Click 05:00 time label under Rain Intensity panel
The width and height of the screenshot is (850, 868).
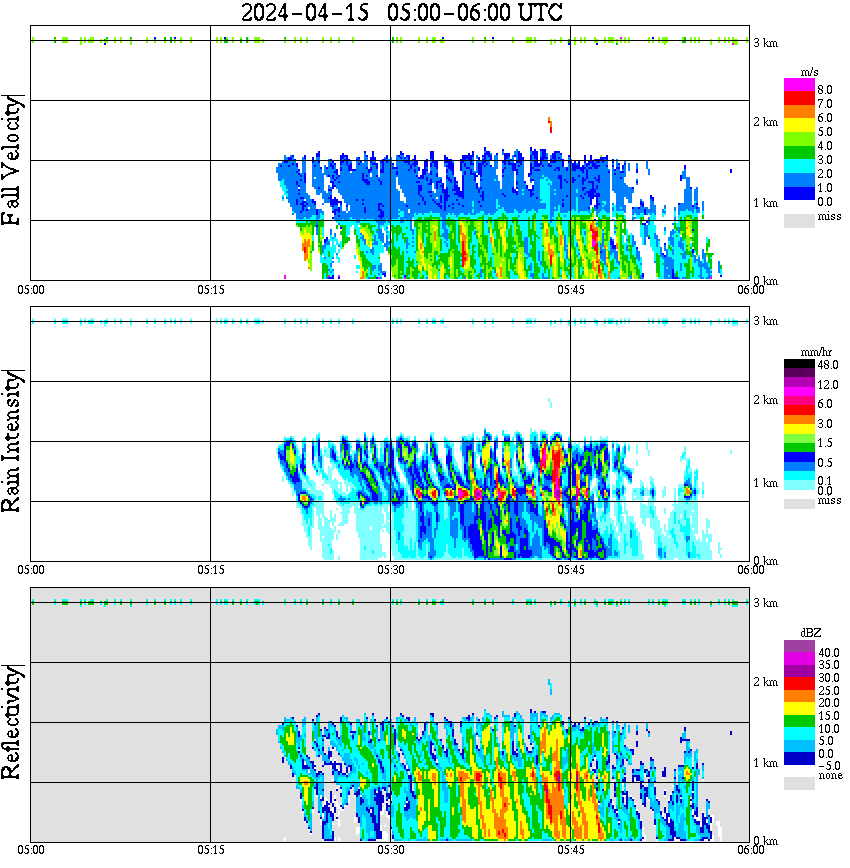[x=31, y=570]
